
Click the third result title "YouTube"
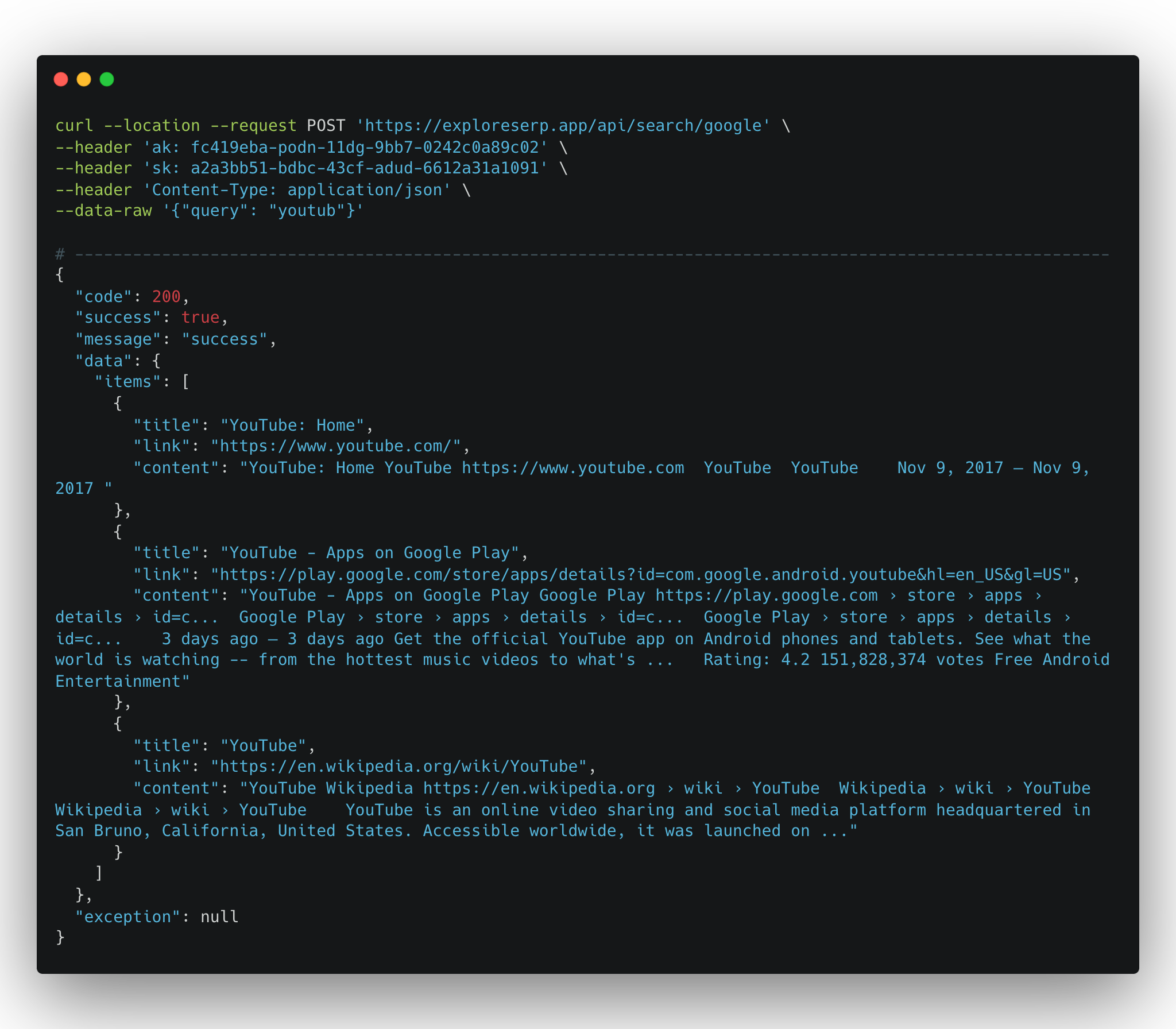click(263, 746)
